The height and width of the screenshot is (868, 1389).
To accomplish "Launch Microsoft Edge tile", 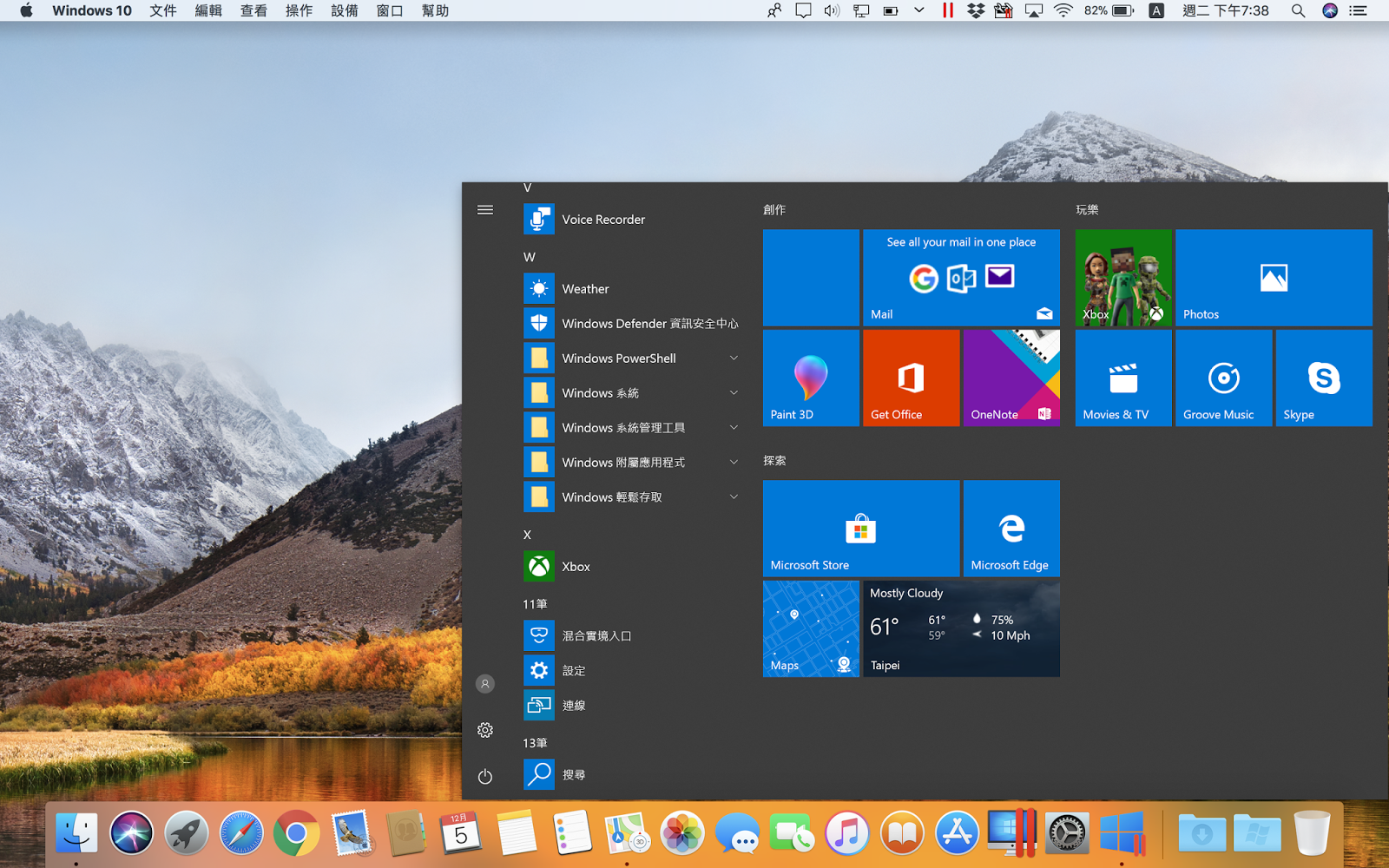I will click(1011, 529).
